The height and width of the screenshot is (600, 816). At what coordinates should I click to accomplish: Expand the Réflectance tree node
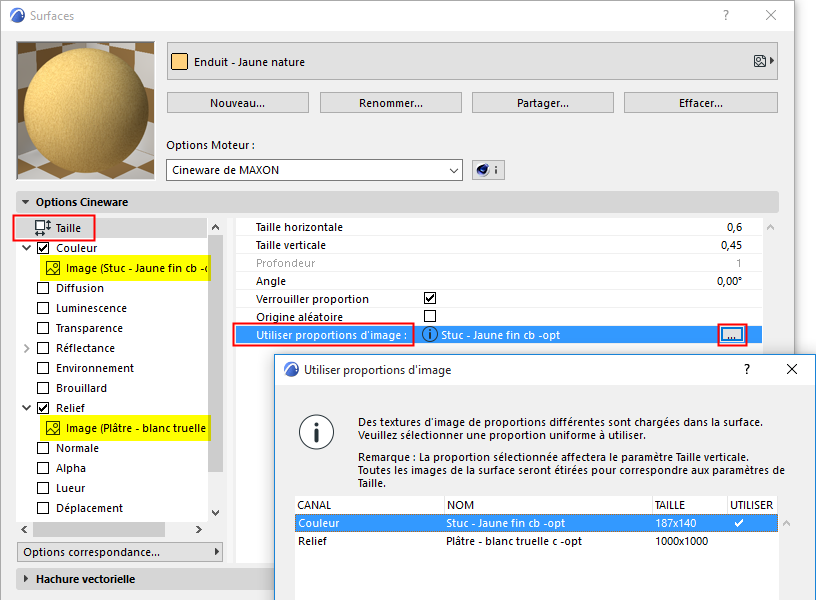(27, 348)
